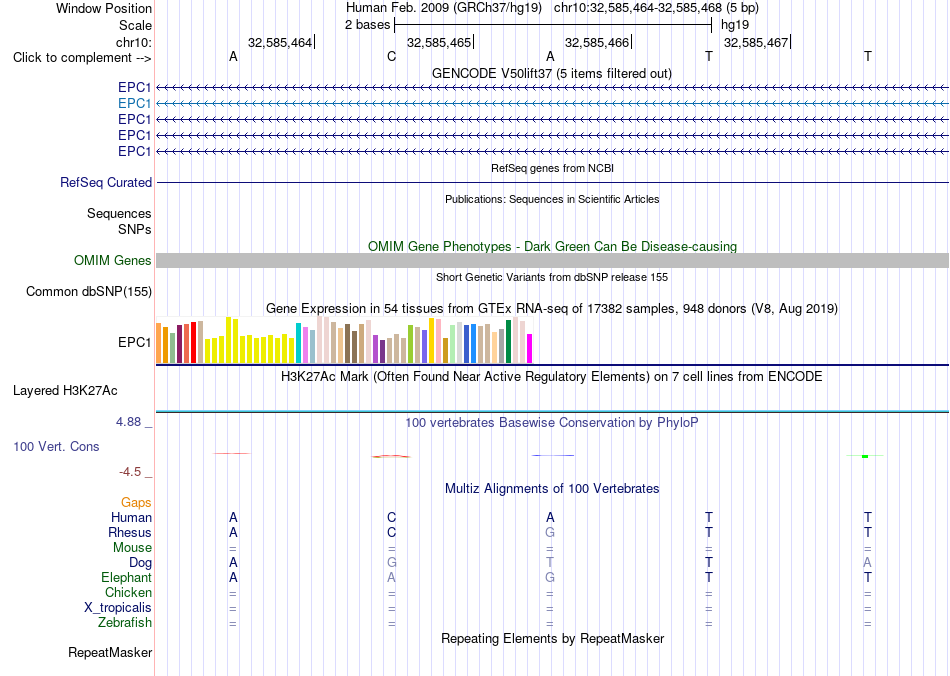The image size is (950, 676).
Task: Click the -4.5 PhyloP lower scale value
Action: [x=130, y=471]
